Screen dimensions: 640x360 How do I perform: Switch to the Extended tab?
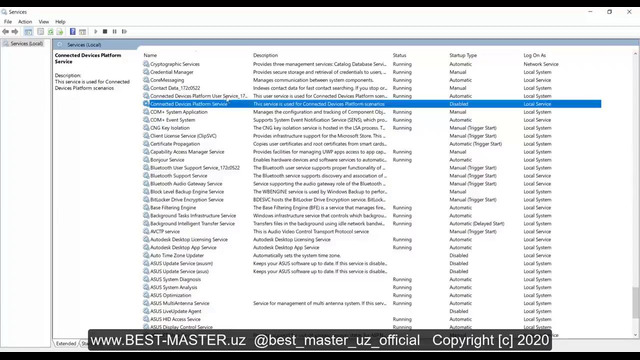[x=66, y=344]
